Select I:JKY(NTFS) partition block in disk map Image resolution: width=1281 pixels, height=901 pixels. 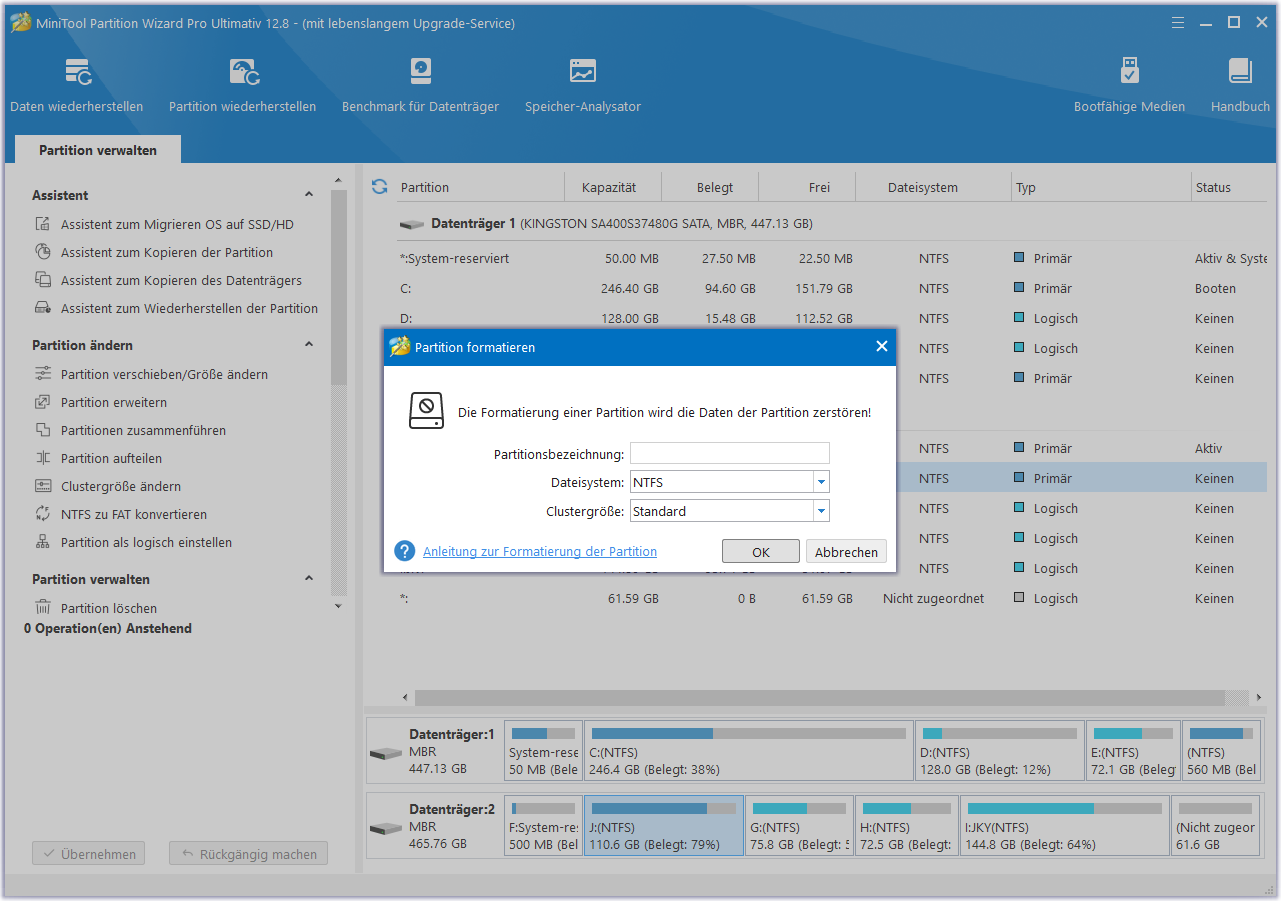click(x=1064, y=826)
